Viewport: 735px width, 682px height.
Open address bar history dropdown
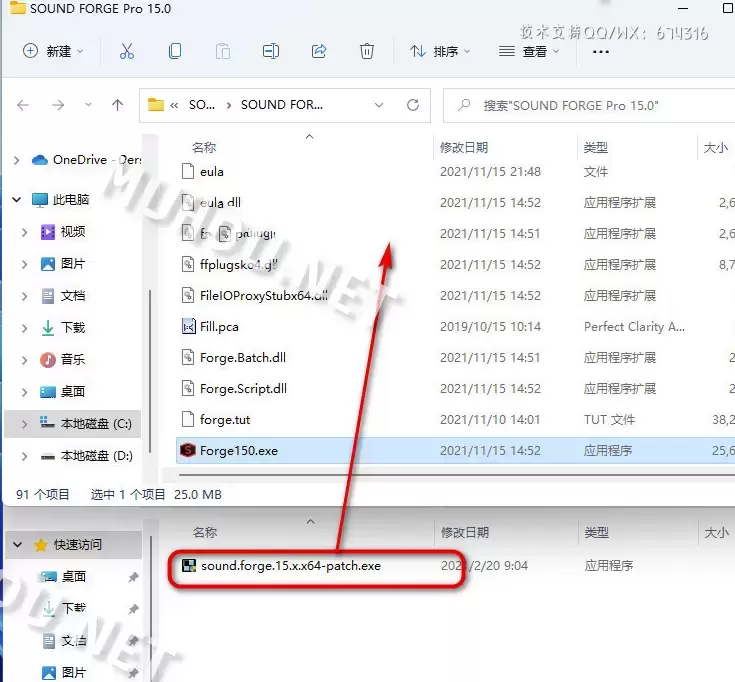point(379,105)
